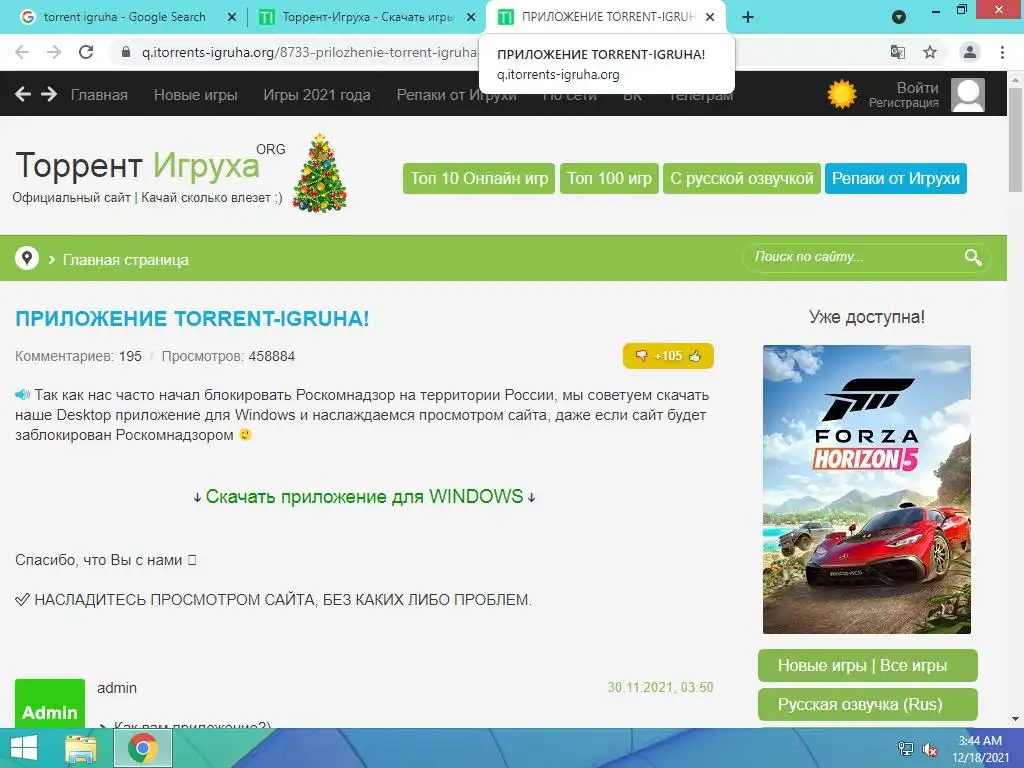The width and height of the screenshot is (1024, 768).
Task: Toggle site theme with sun icon
Action: (x=842, y=94)
